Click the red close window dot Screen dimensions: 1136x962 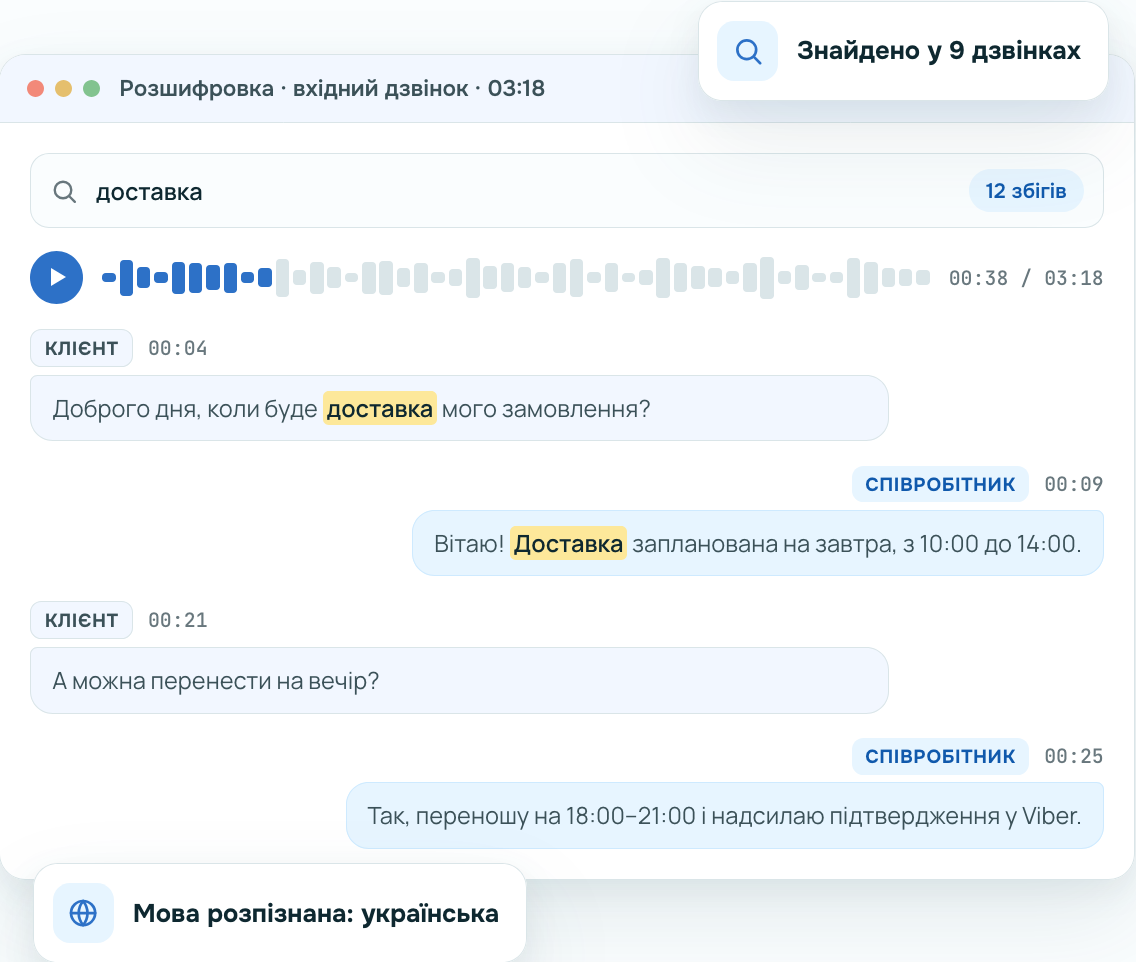pos(36,88)
